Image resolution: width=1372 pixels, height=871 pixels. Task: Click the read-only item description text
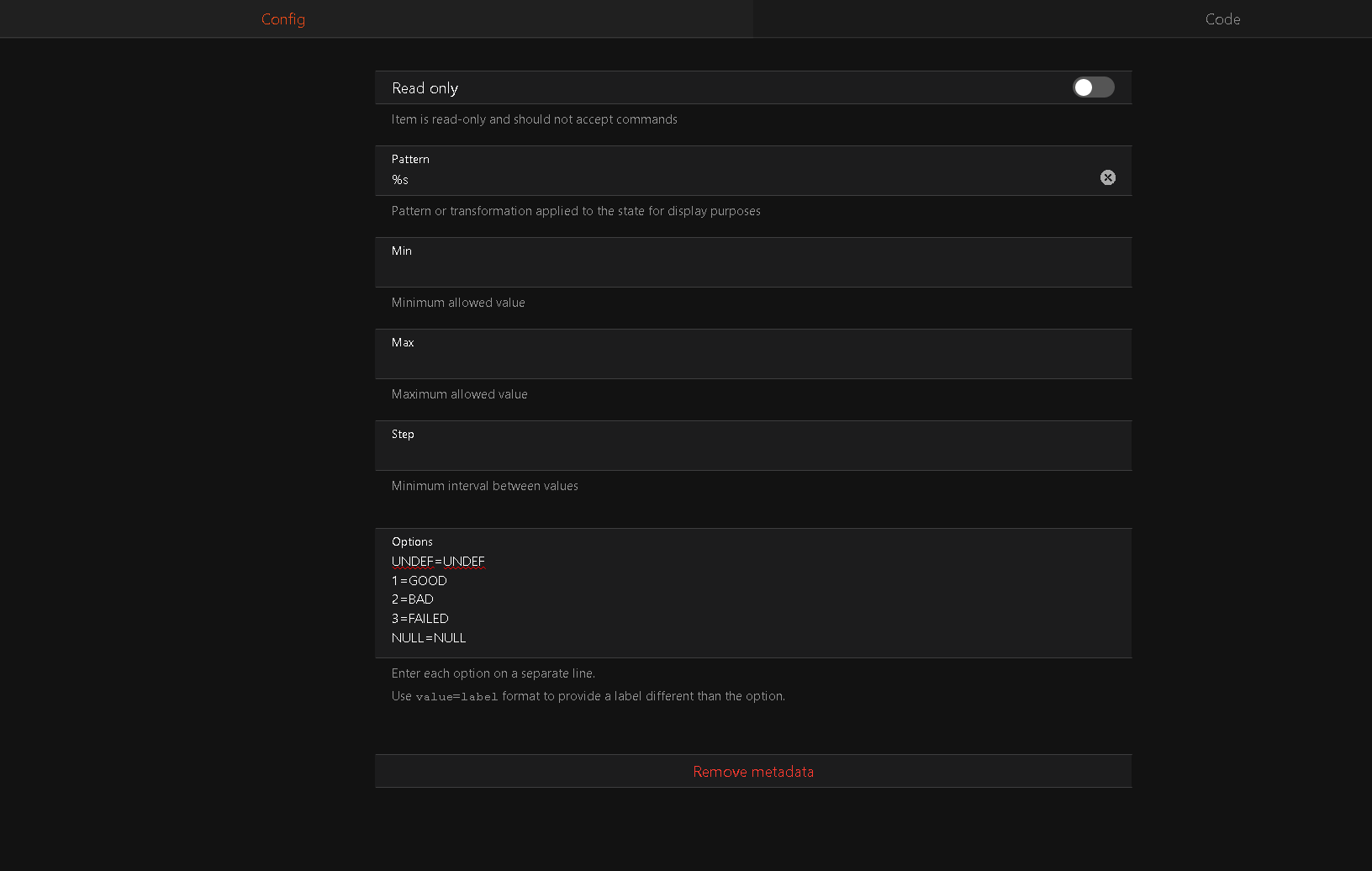point(534,119)
